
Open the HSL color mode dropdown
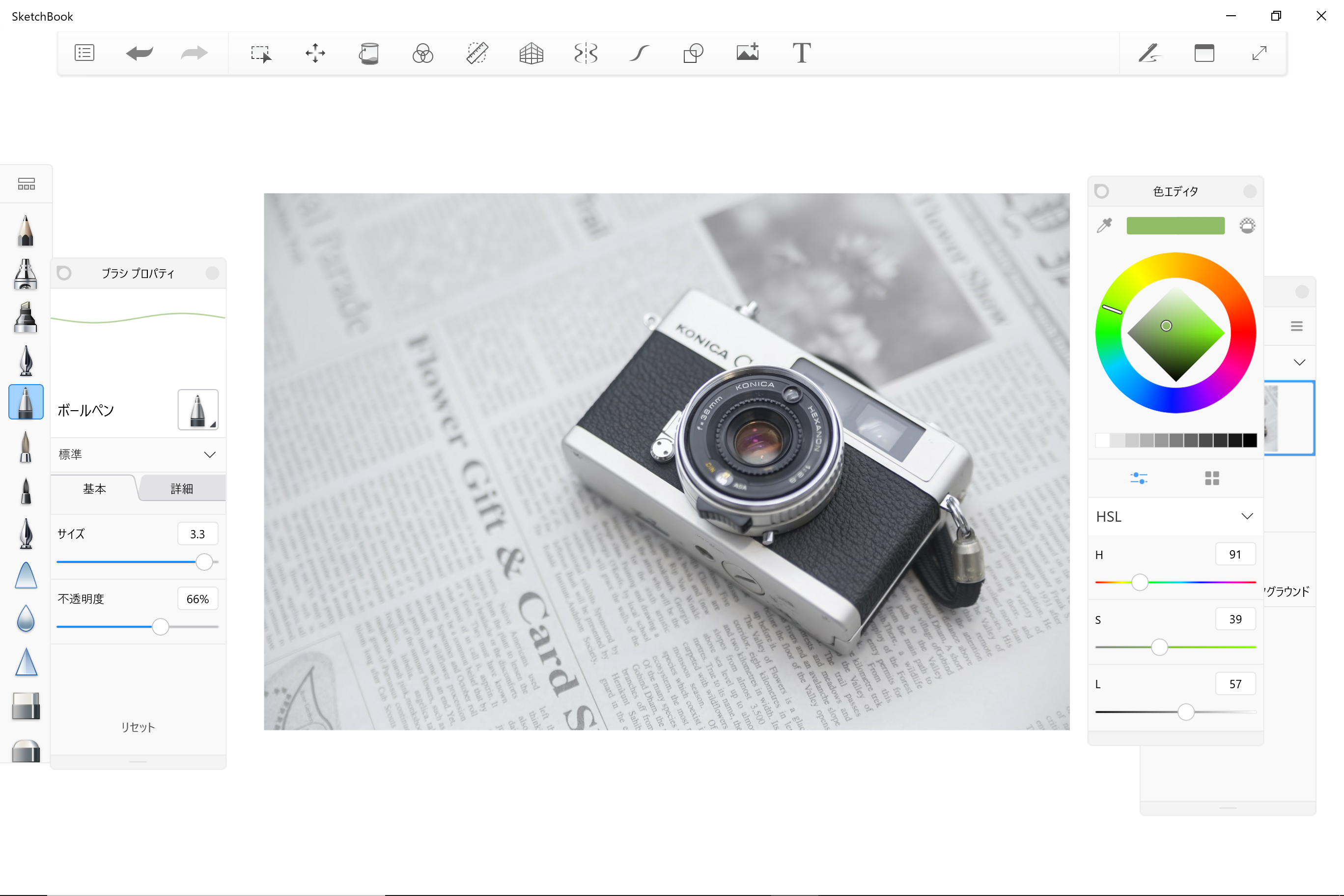[x=1176, y=517]
